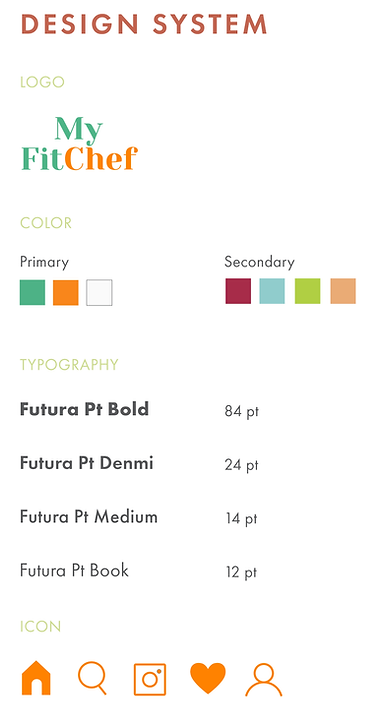Select the Futura Pt Medium label
Screen dimensions: 379x717
pos(89,517)
